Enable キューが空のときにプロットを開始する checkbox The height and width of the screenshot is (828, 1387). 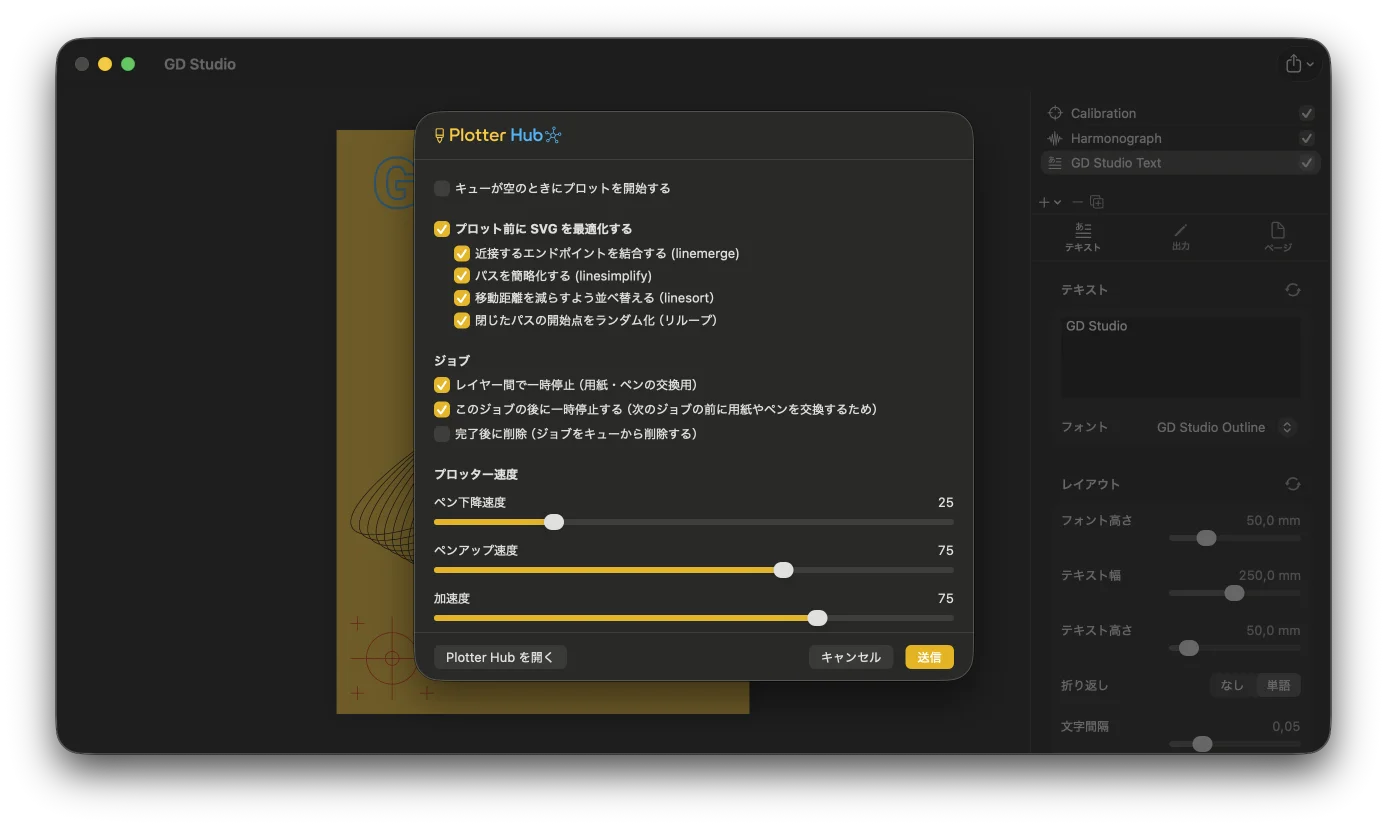(x=442, y=188)
